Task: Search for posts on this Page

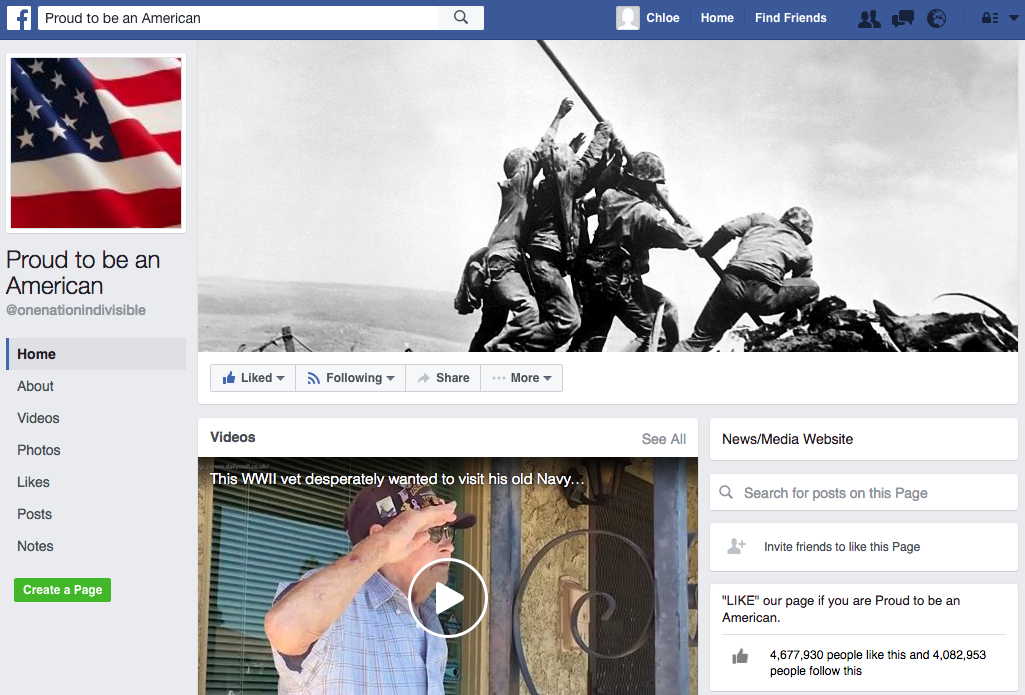Action: point(864,493)
